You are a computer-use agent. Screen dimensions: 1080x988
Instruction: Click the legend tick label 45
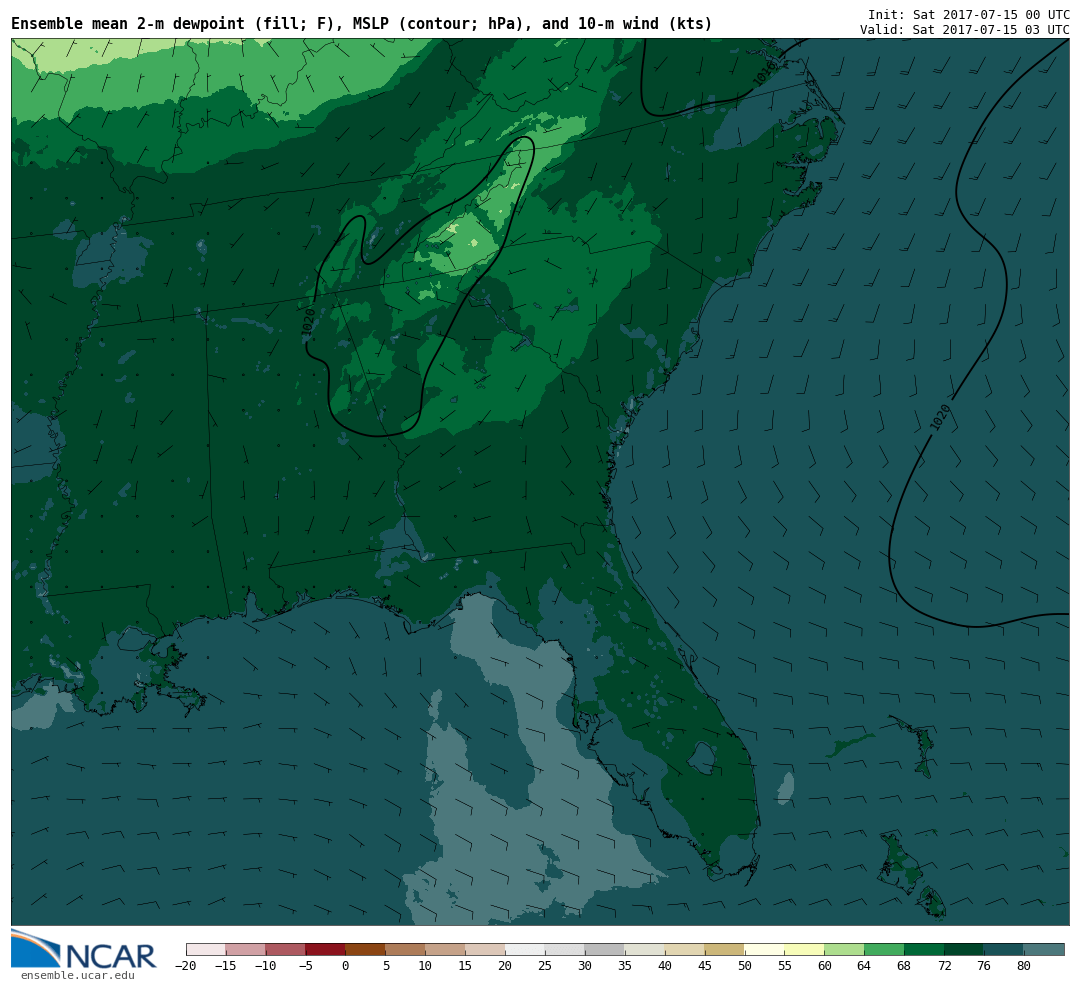click(x=705, y=966)
